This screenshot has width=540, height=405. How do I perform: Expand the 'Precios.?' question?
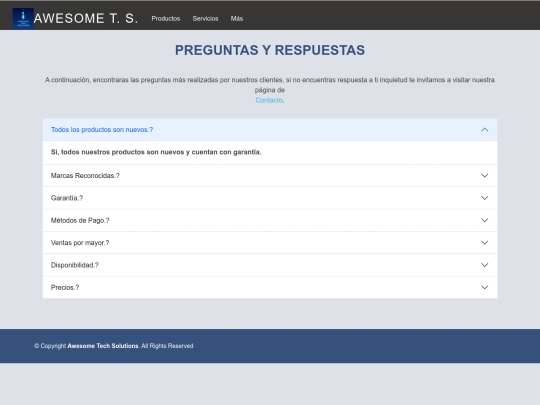270,287
